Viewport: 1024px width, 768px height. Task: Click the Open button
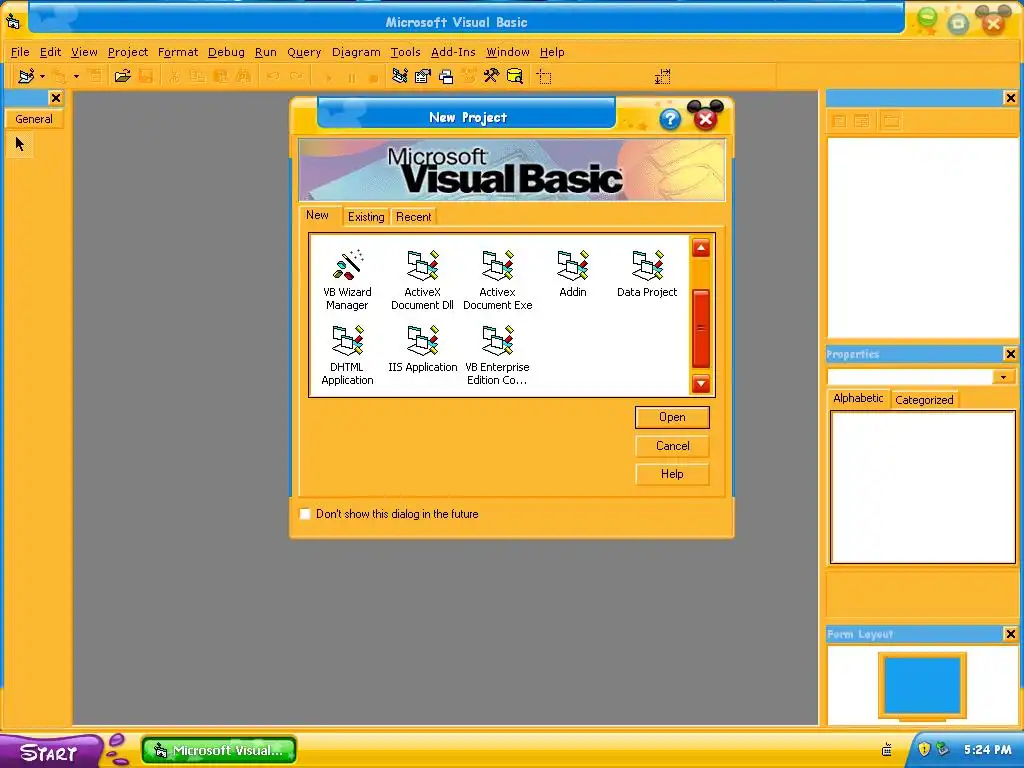pos(672,417)
